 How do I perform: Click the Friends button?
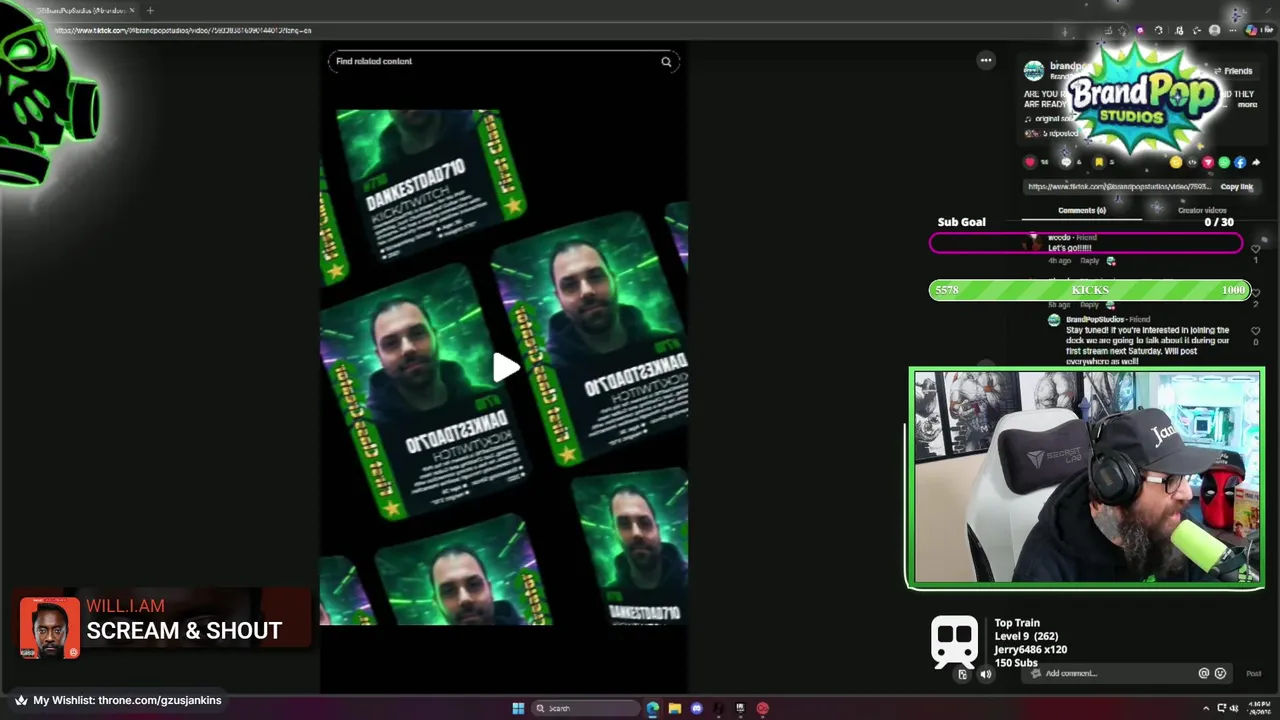click(x=1233, y=71)
